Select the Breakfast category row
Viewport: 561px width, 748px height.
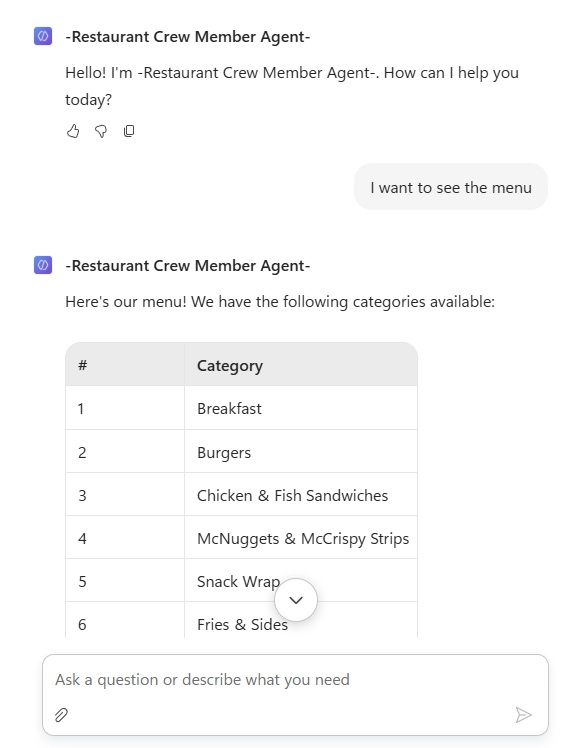pos(241,408)
